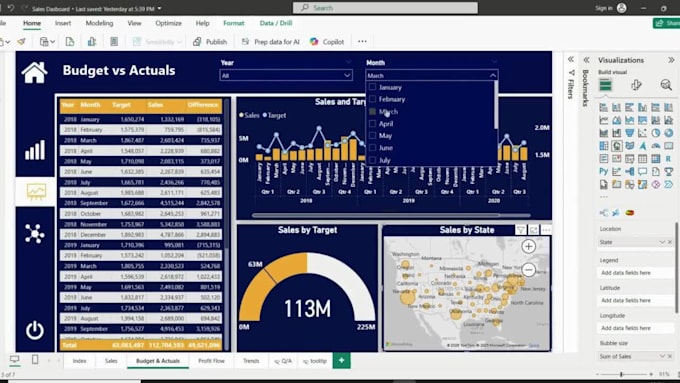Check the July month checkbox
This screenshot has height=383, width=680.
[x=372, y=160]
